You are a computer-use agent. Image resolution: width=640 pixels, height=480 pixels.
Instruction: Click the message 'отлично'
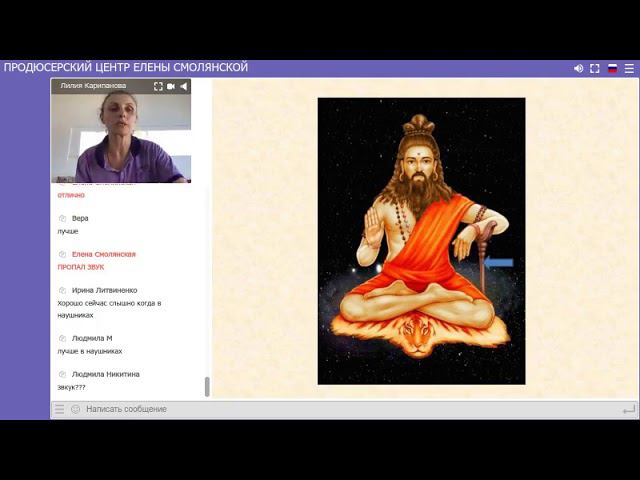(x=71, y=195)
